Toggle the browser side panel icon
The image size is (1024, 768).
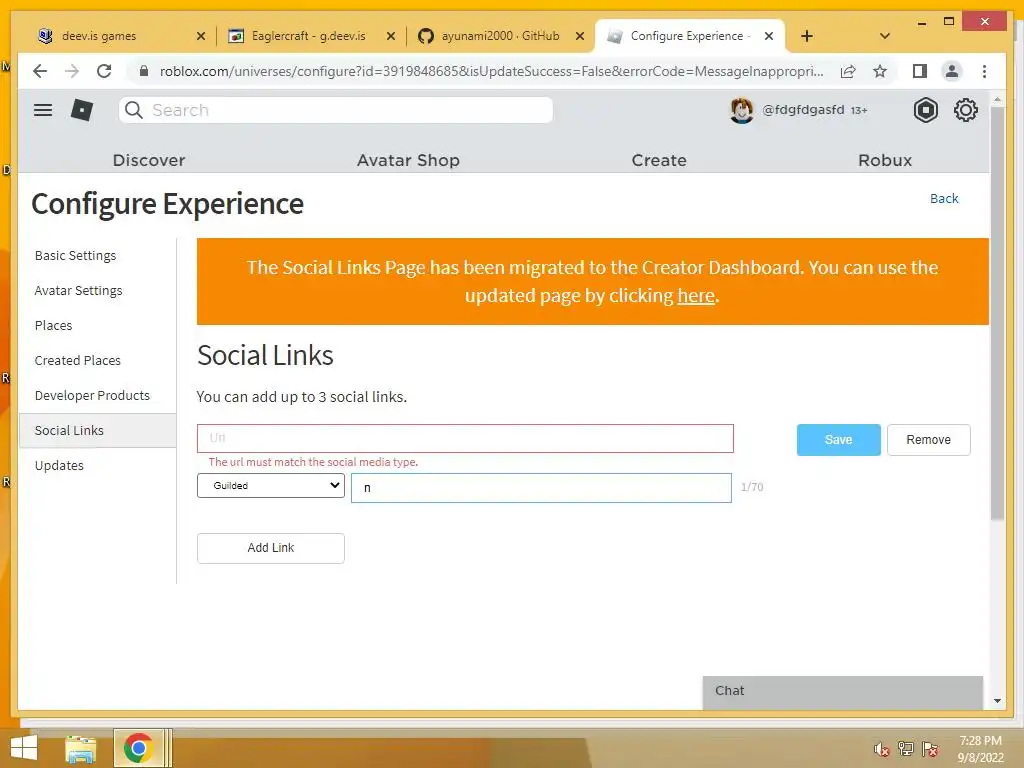coord(920,71)
